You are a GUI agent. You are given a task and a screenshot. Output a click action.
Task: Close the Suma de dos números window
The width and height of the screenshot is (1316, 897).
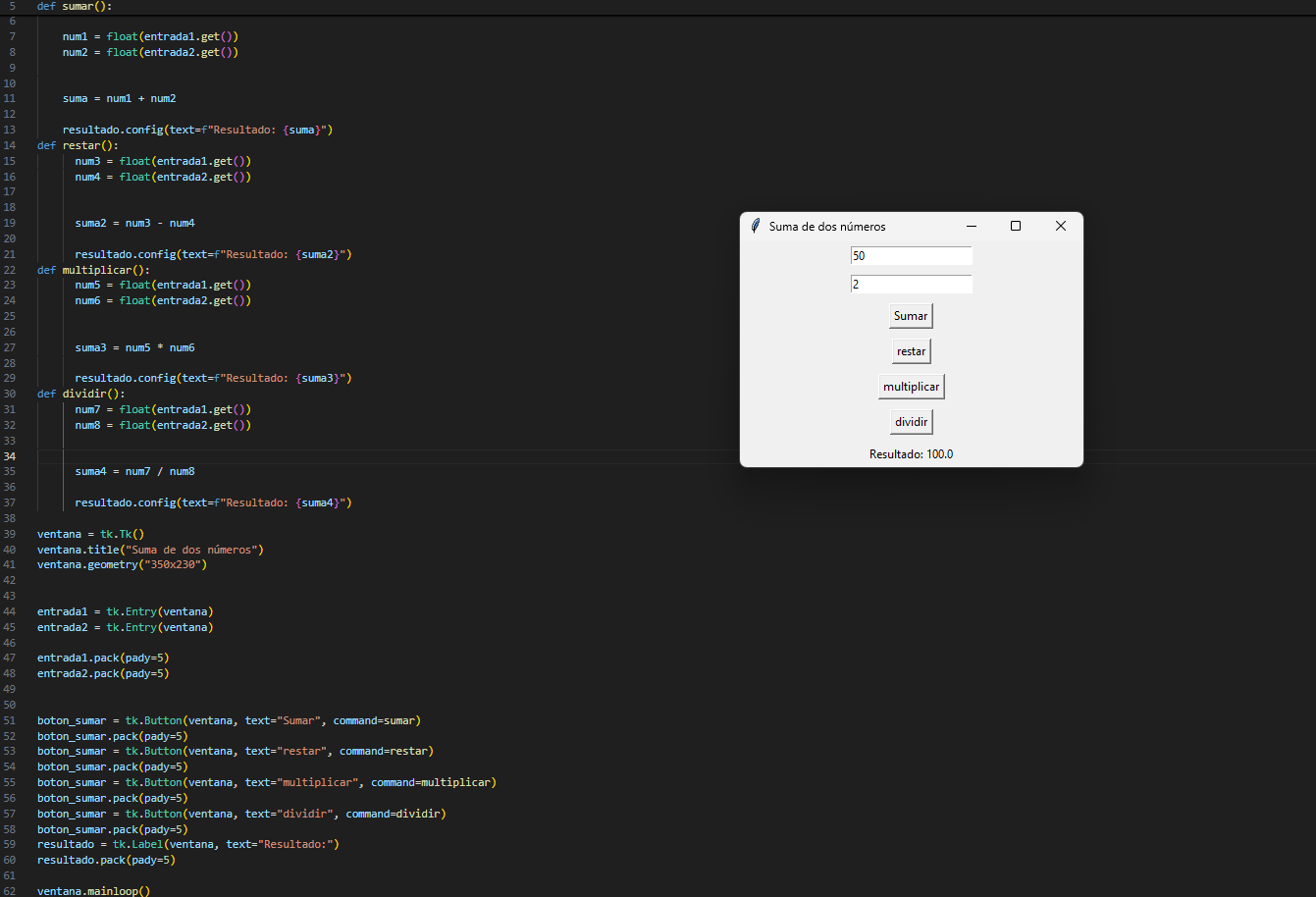[1060, 226]
